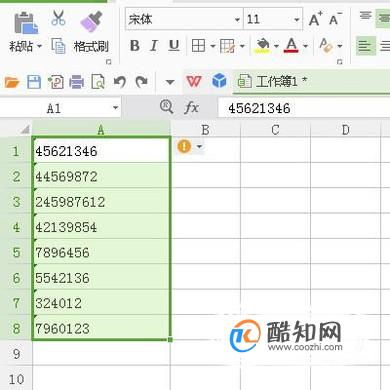Apply the red font color
Image resolution: width=390 pixels, height=390 pixels.
(291, 46)
